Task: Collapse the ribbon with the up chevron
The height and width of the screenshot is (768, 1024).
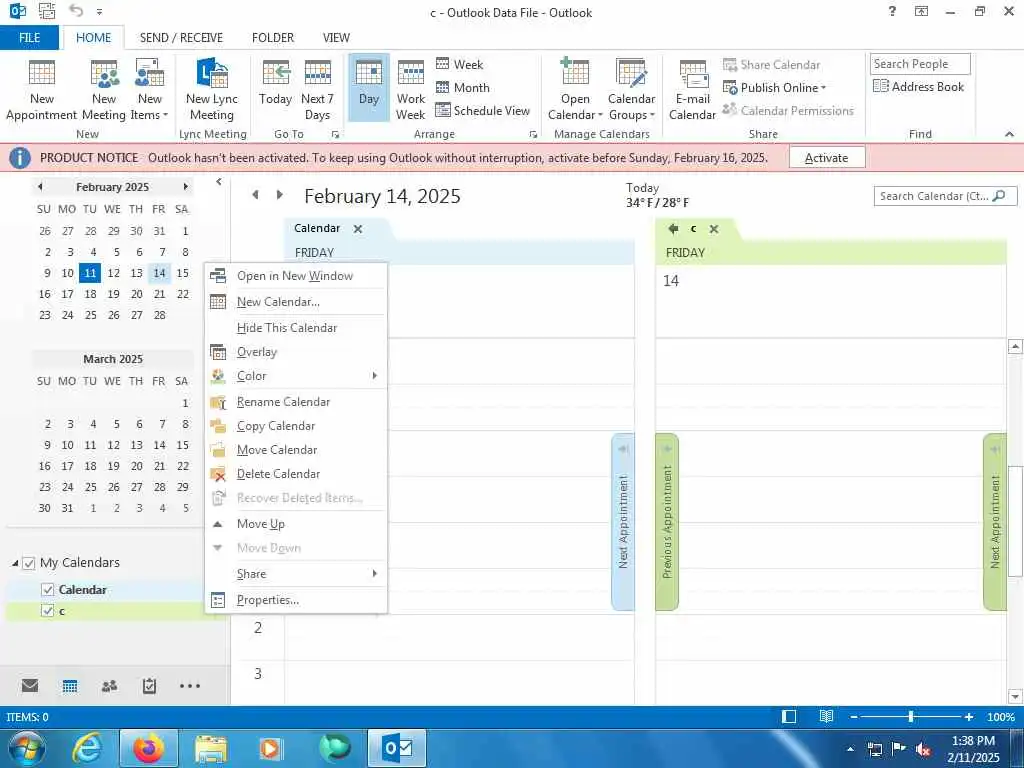Action: pyautogui.click(x=1010, y=134)
